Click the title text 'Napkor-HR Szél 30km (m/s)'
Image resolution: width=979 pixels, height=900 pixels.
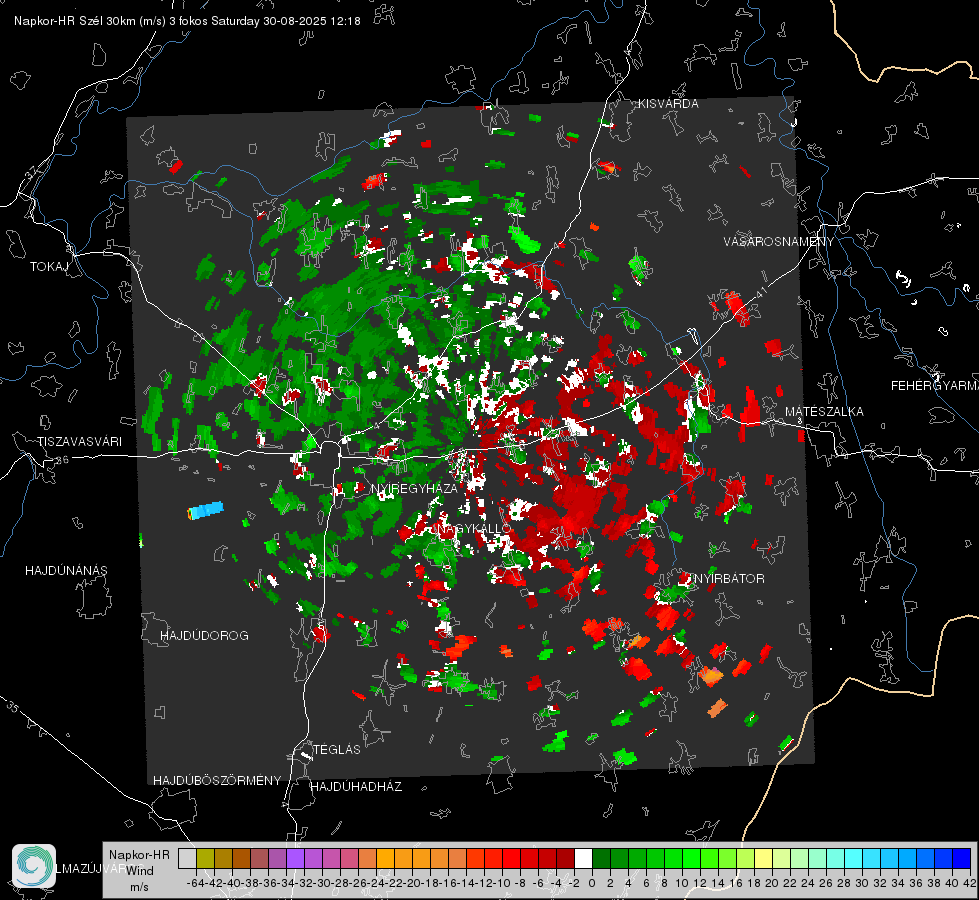pyautogui.click(x=90, y=21)
